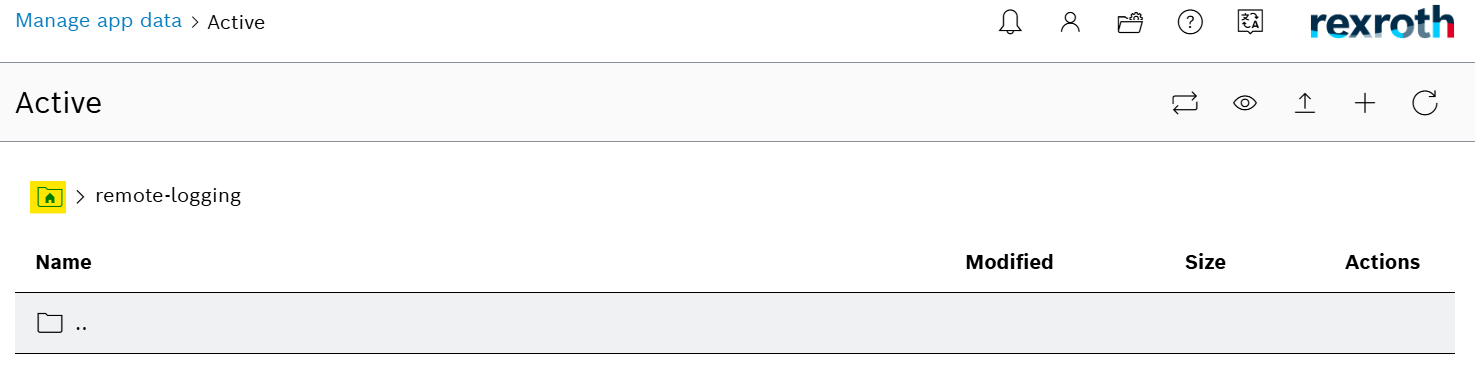Click the remote-logging path segment
Image resolution: width=1475 pixels, height=385 pixels.
168,196
